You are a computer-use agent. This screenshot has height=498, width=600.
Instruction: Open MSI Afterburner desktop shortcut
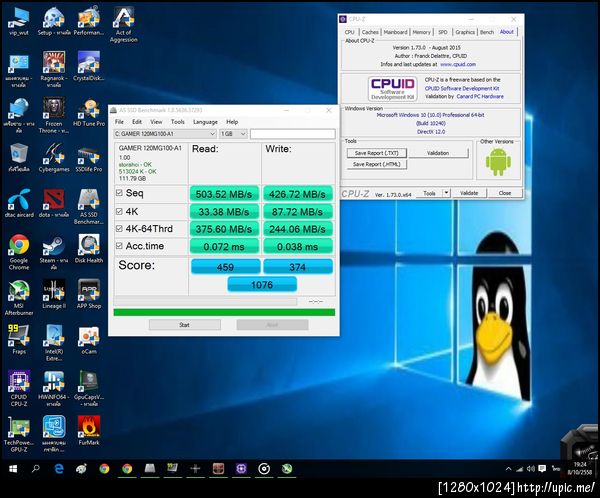(x=19, y=297)
